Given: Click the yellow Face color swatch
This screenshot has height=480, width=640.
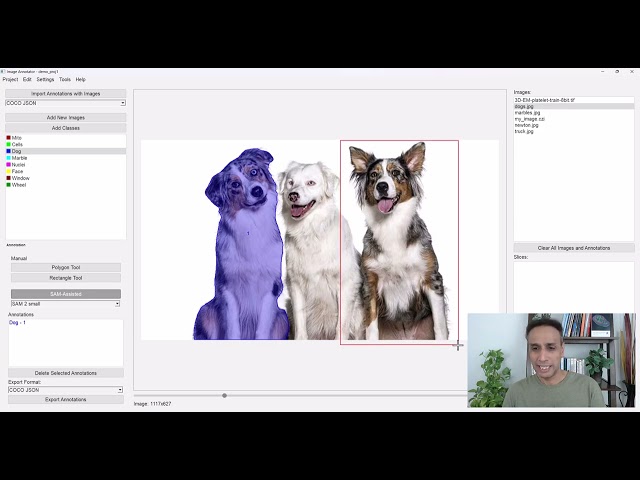Looking at the screenshot, I should [x=9, y=171].
